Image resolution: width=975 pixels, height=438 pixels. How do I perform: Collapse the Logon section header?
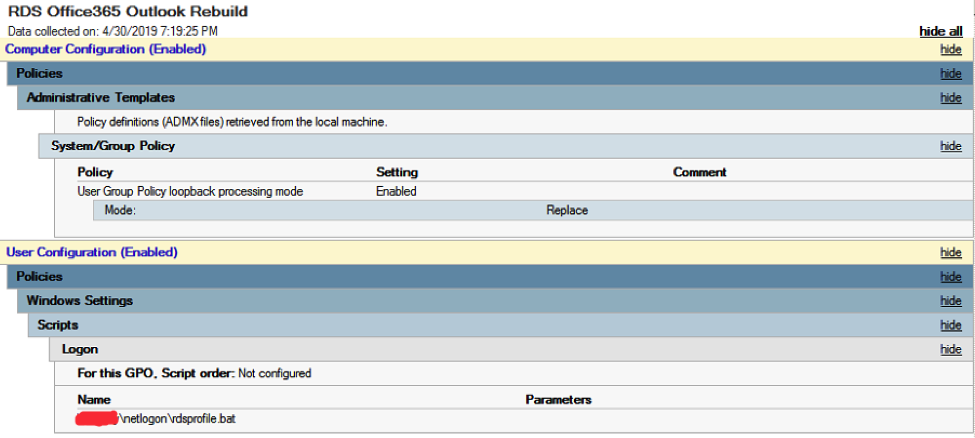[80, 349]
